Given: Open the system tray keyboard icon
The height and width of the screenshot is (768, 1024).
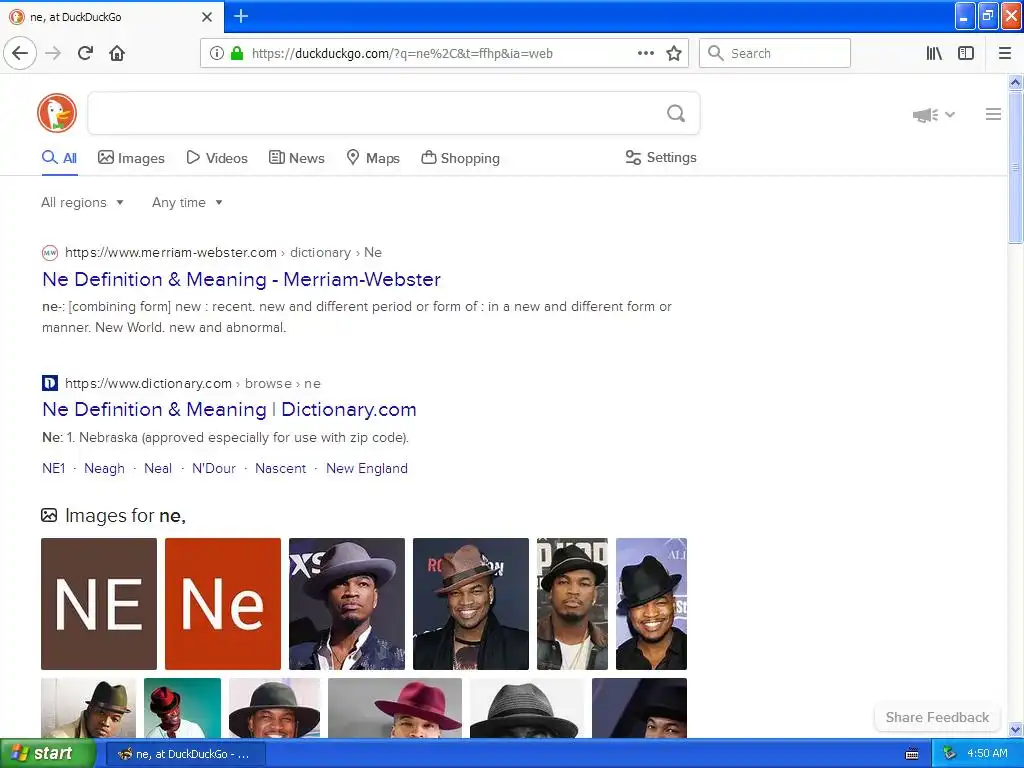Looking at the screenshot, I should coord(912,754).
